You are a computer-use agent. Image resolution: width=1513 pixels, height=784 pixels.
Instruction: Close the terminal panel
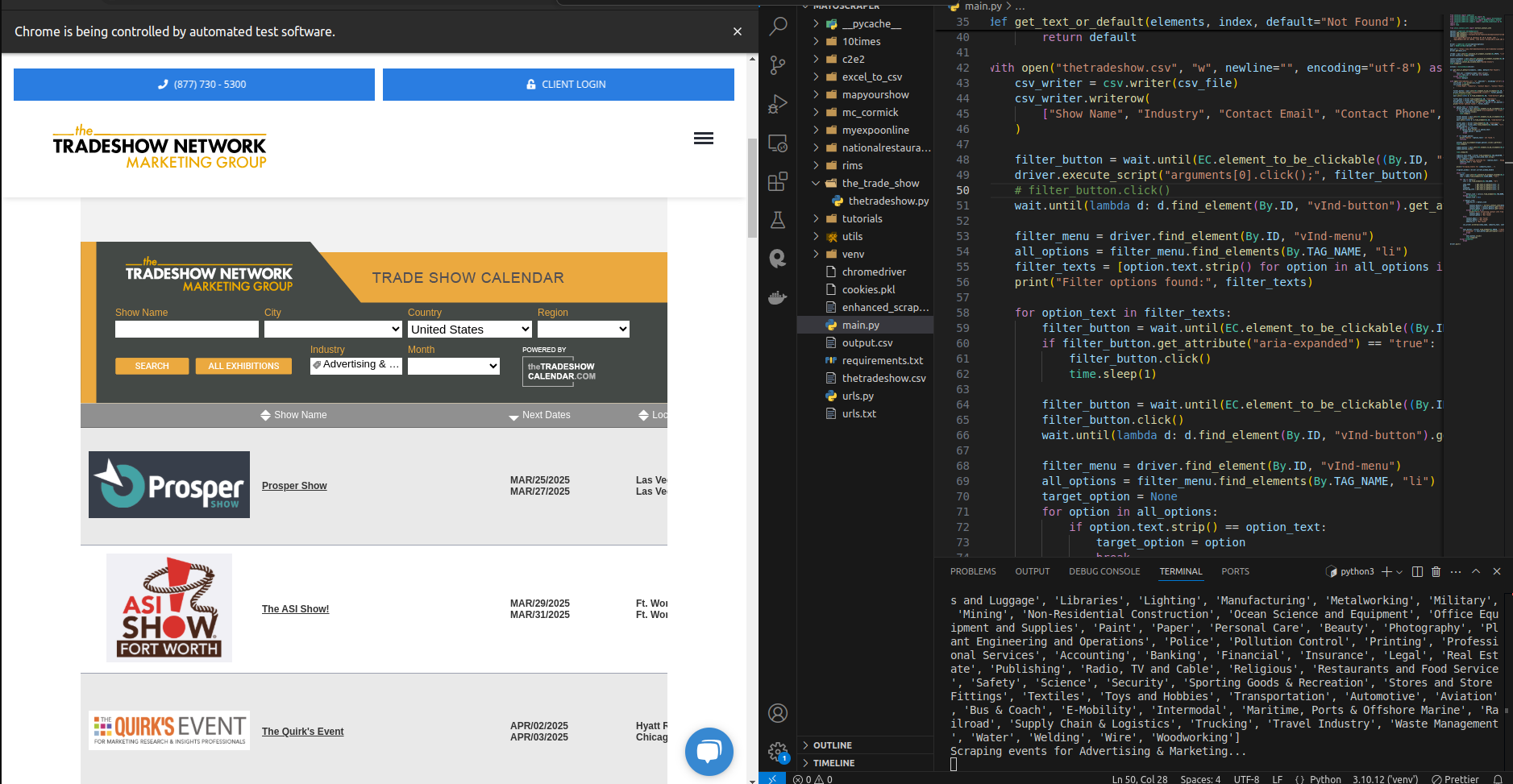(x=1497, y=571)
